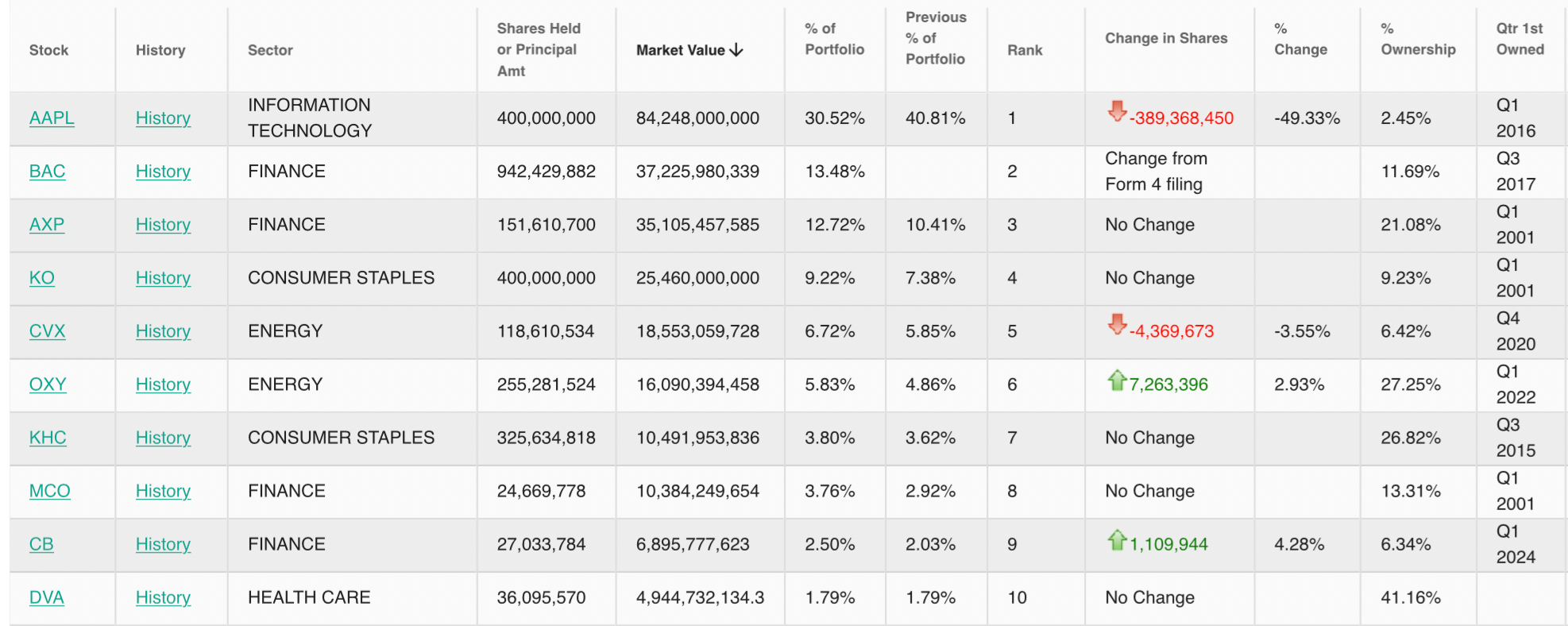Open the AAPL stock link

(x=52, y=118)
